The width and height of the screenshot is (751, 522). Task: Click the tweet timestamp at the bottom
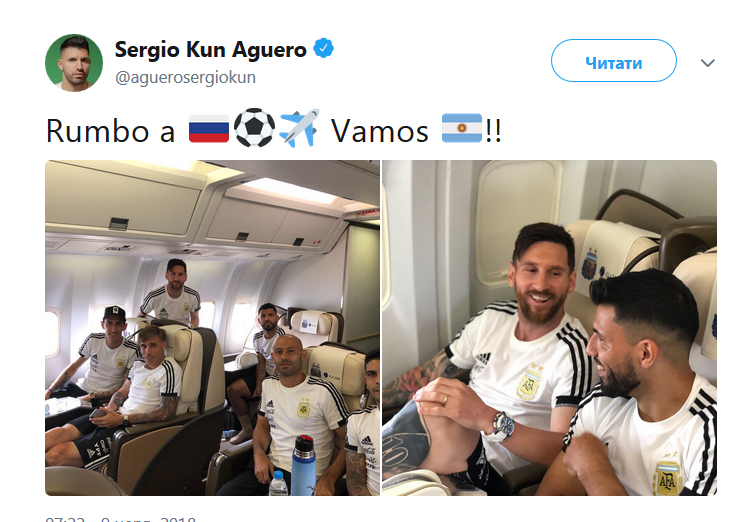click(120, 519)
